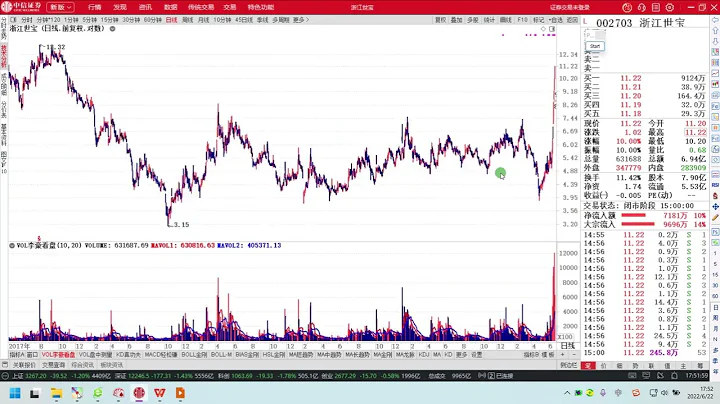Viewport: 720px width, 404px height.
Task: Click the stock code 002703 title
Action: click(614, 23)
